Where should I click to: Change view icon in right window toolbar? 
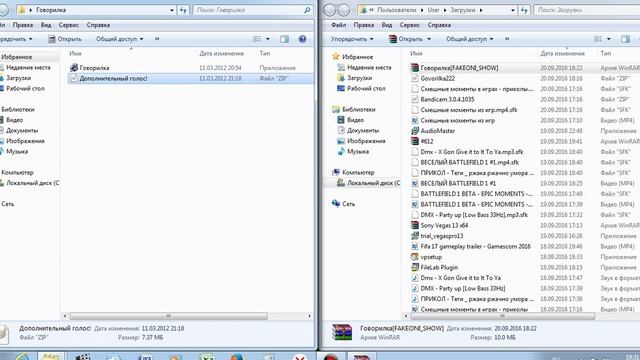tap(598, 39)
